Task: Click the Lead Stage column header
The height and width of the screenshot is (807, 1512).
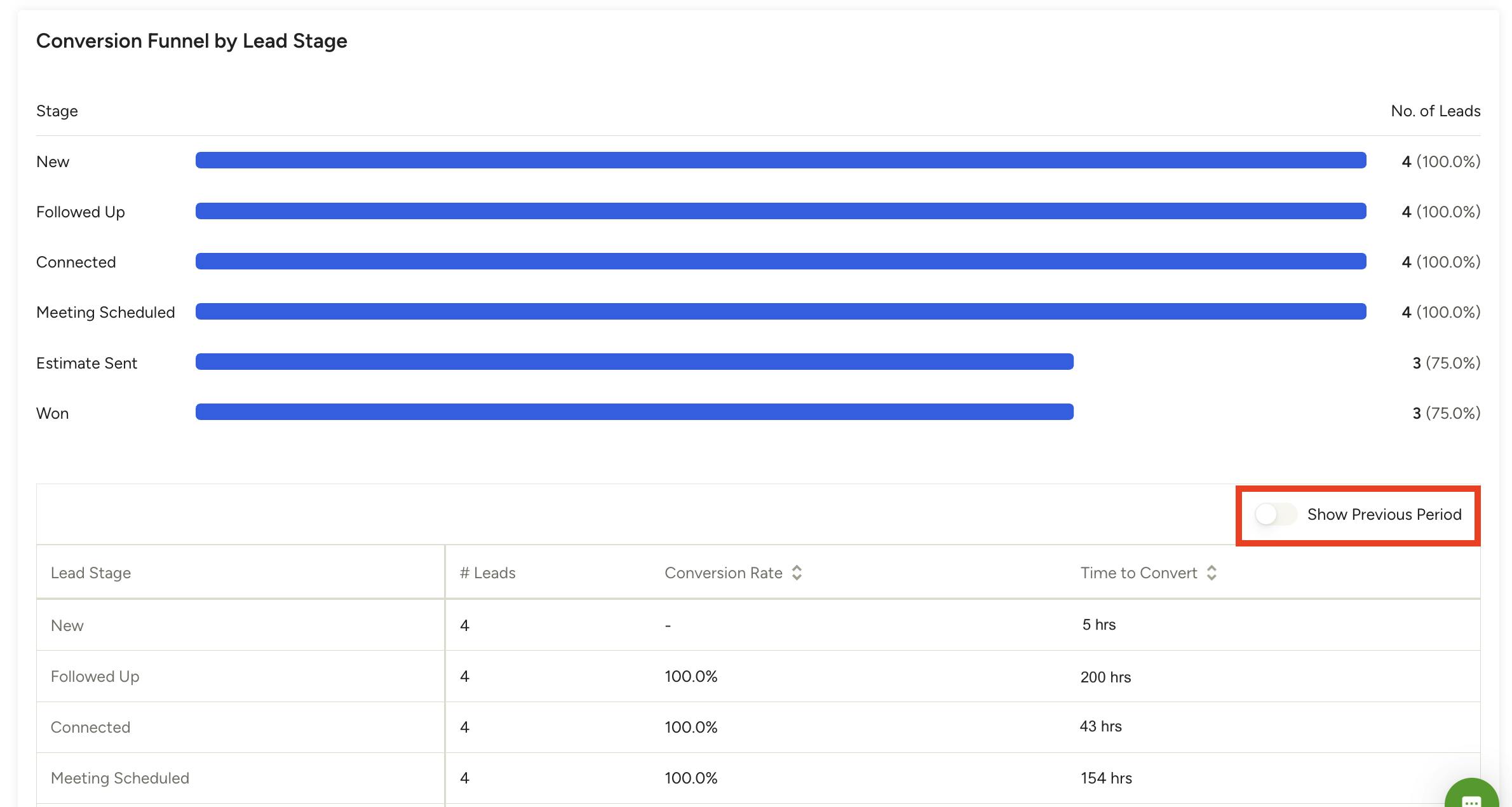Action: pyautogui.click(x=91, y=573)
